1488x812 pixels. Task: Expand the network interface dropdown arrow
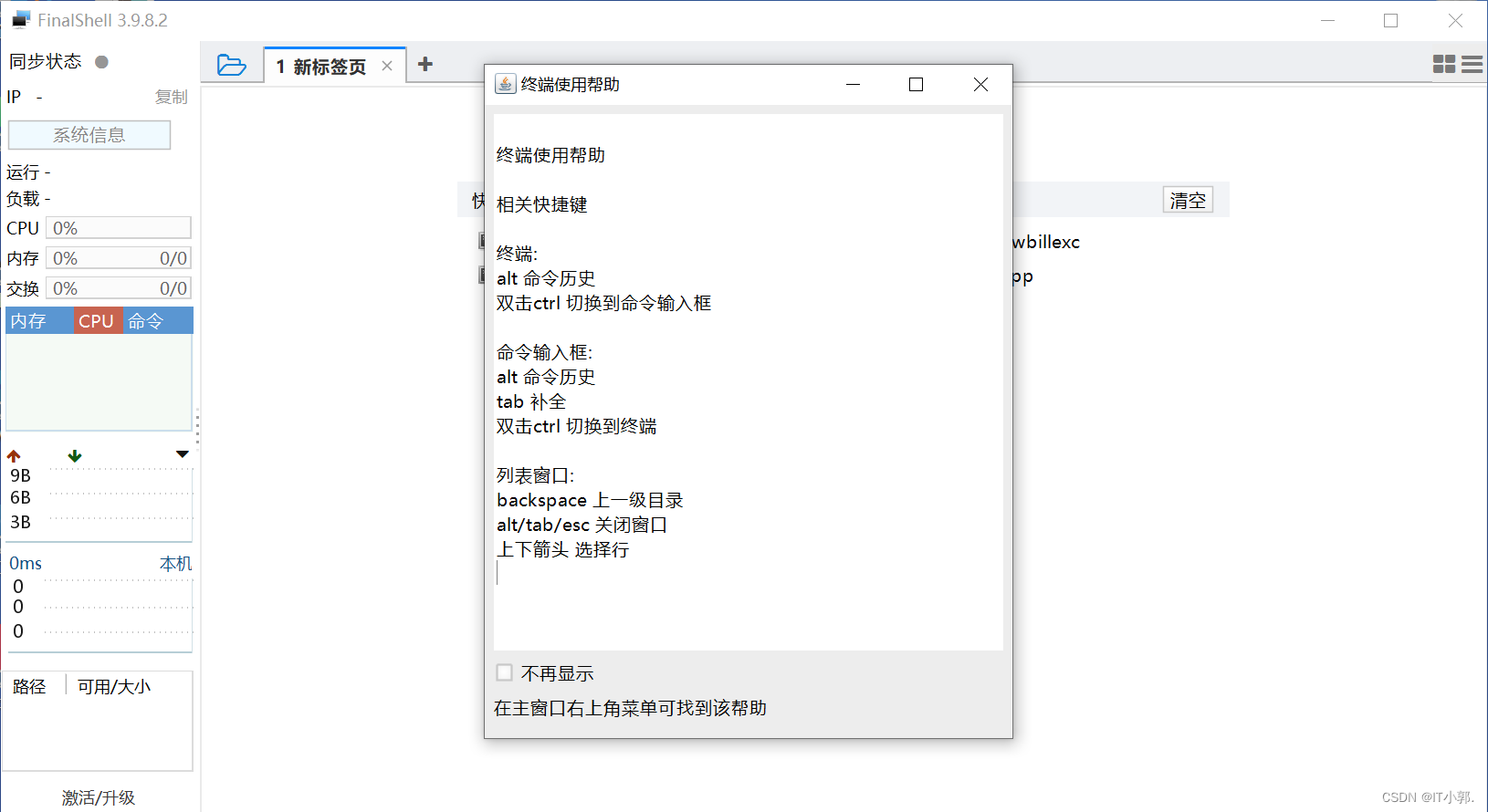pos(183,454)
